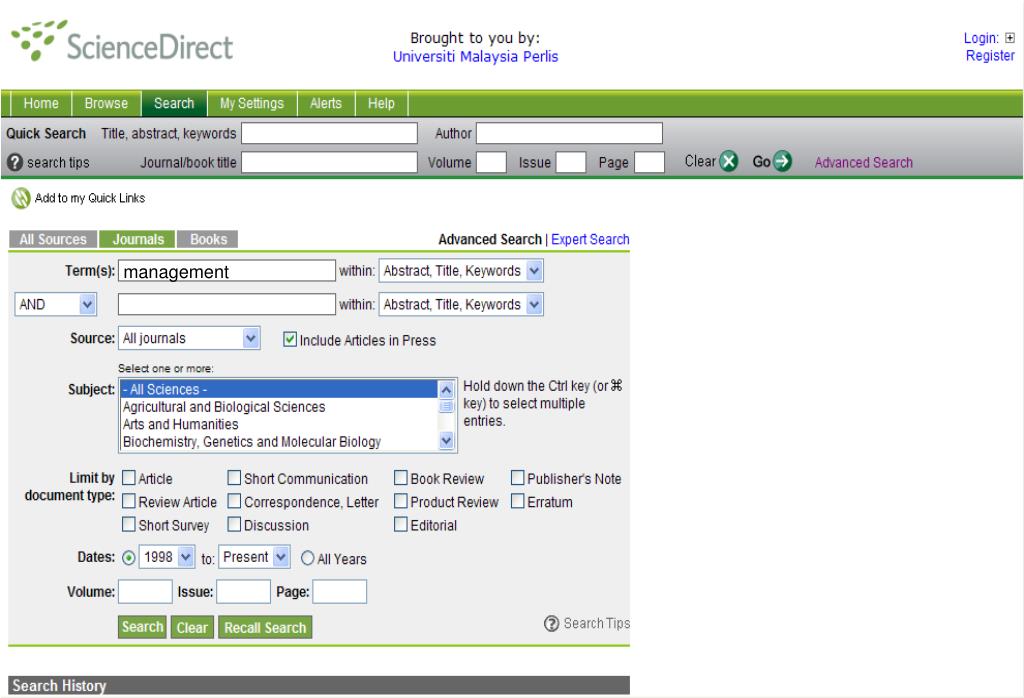Screen dimensions: 1024x698
Task: Check the Book Review checkbox
Action: pos(400,478)
